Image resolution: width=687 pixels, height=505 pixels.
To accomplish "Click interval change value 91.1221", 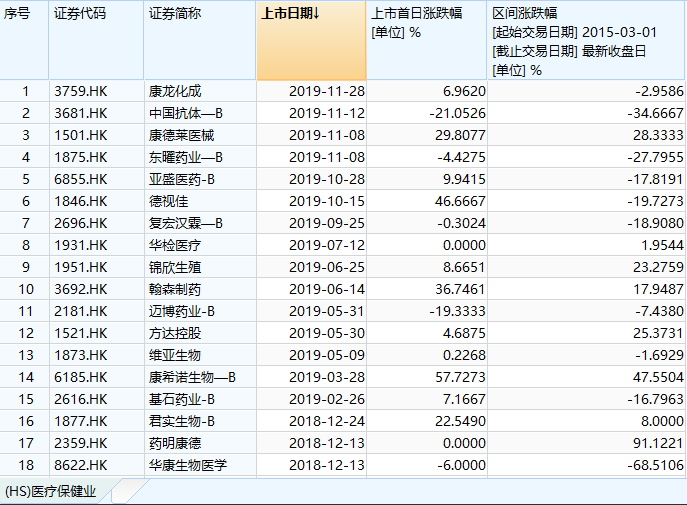I will [x=658, y=443].
